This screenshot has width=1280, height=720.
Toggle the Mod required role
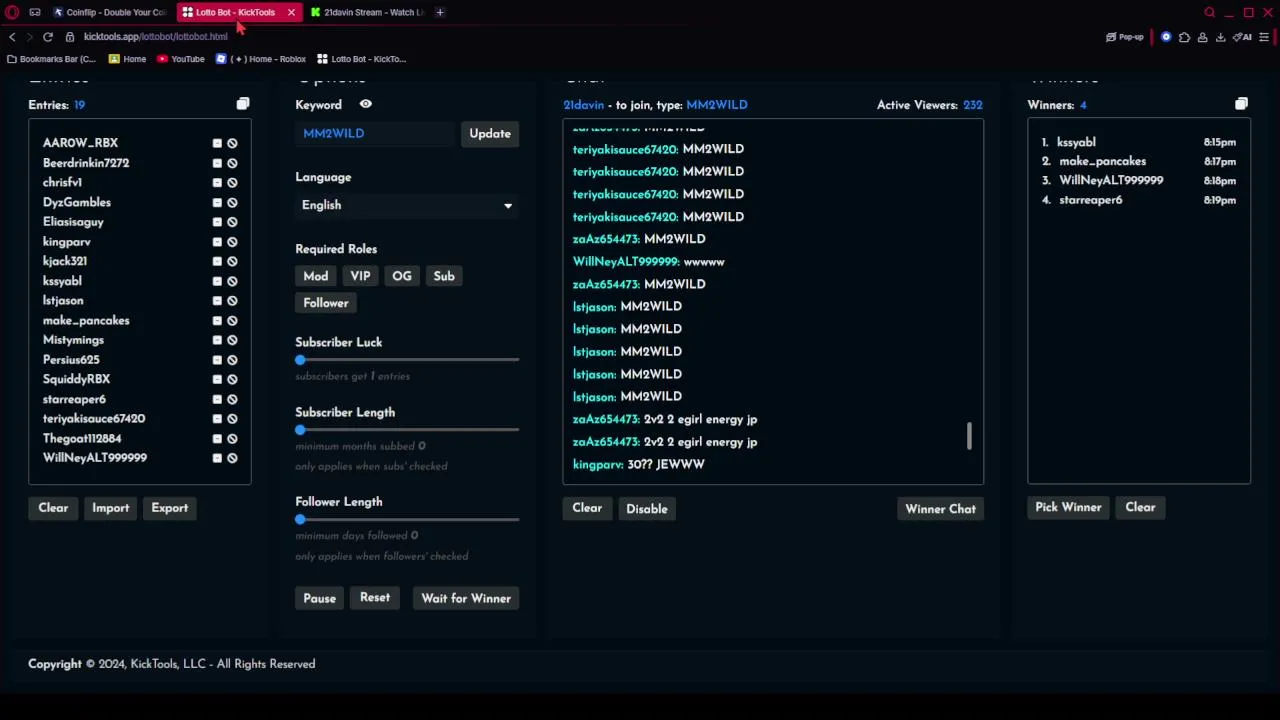[x=316, y=276]
